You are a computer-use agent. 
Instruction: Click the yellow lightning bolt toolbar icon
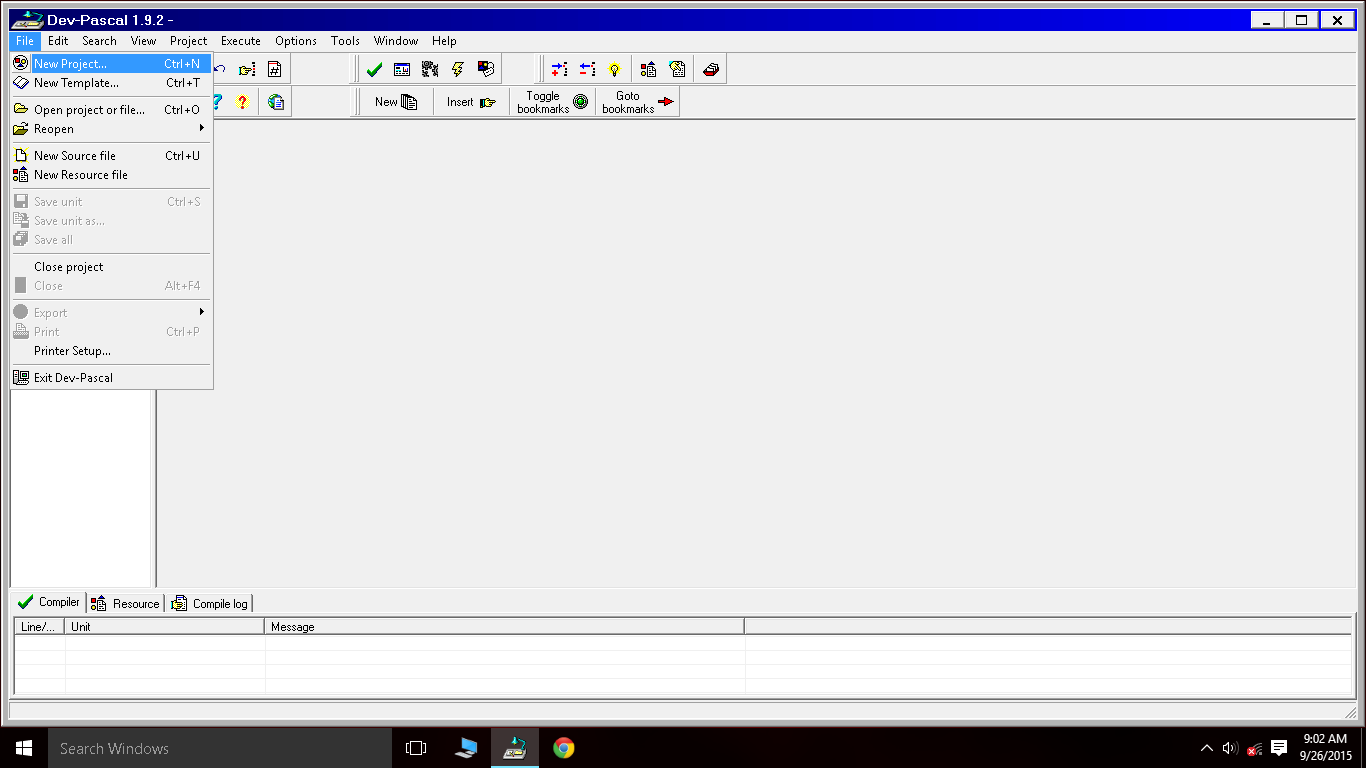point(458,70)
